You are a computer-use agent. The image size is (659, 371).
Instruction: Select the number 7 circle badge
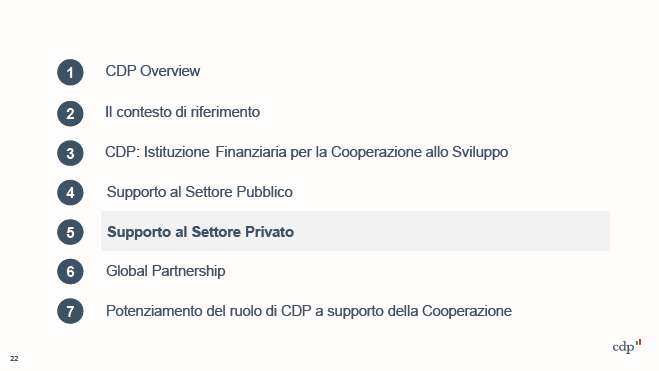coord(70,311)
